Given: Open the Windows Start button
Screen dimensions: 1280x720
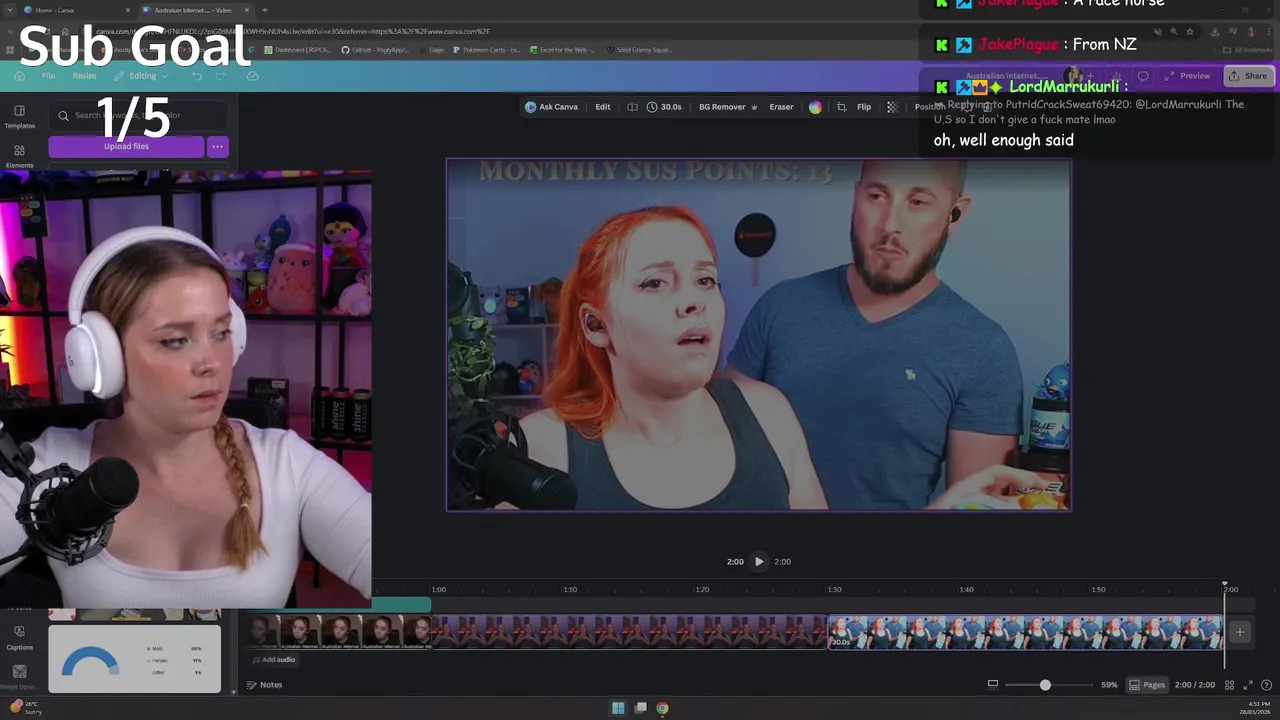Looking at the screenshot, I should (x=618, y=708).
